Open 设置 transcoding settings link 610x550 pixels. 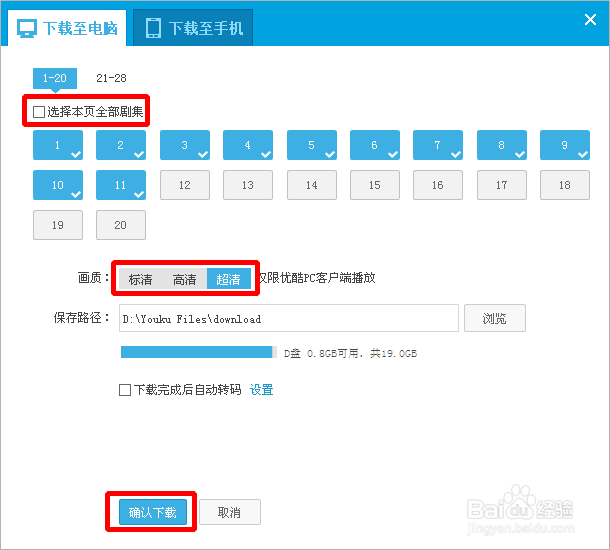click(261, 390)
